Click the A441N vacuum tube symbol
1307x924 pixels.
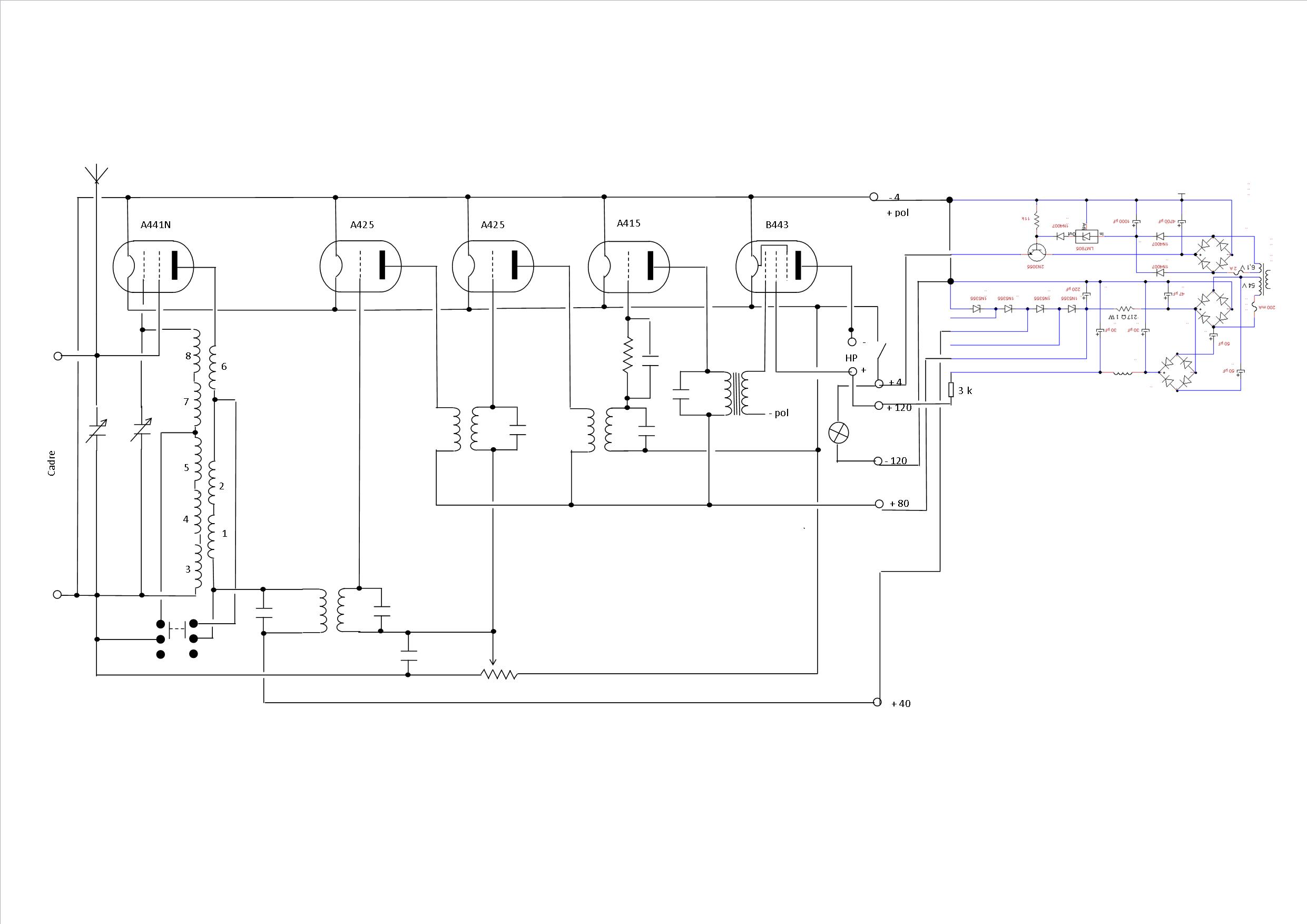[x=154, y=267]
